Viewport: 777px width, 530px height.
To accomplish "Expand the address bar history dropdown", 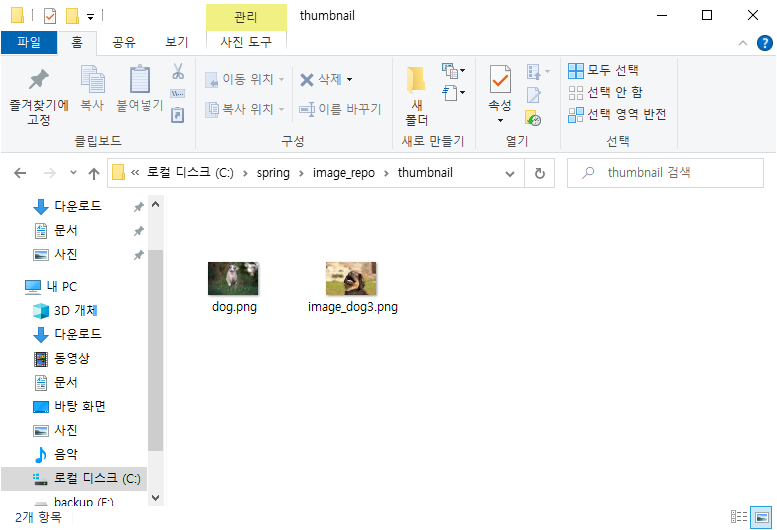I will click(509, 173).
